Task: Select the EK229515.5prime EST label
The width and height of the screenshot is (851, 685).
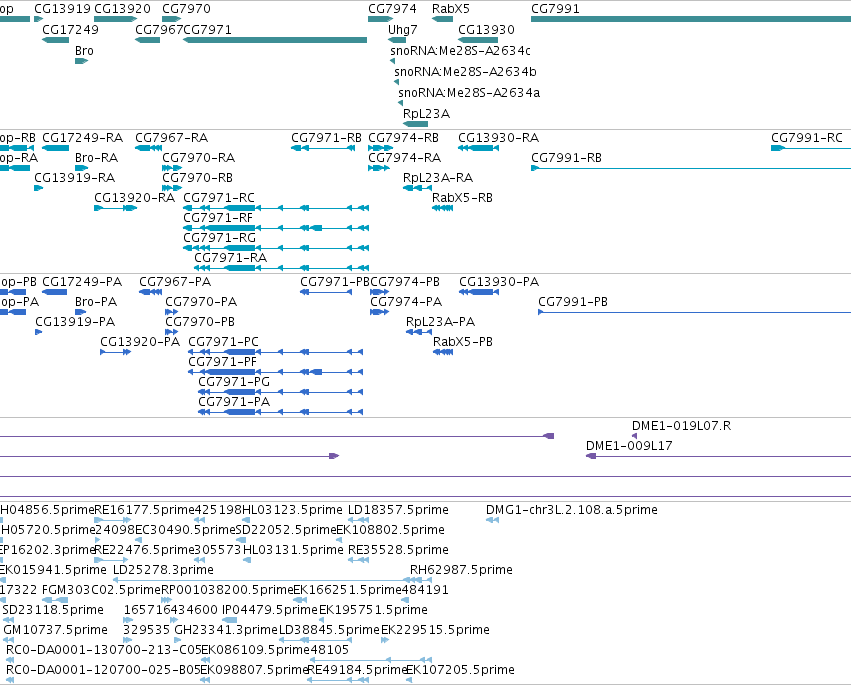Action: pyautogui.click(x=435, y=630)
